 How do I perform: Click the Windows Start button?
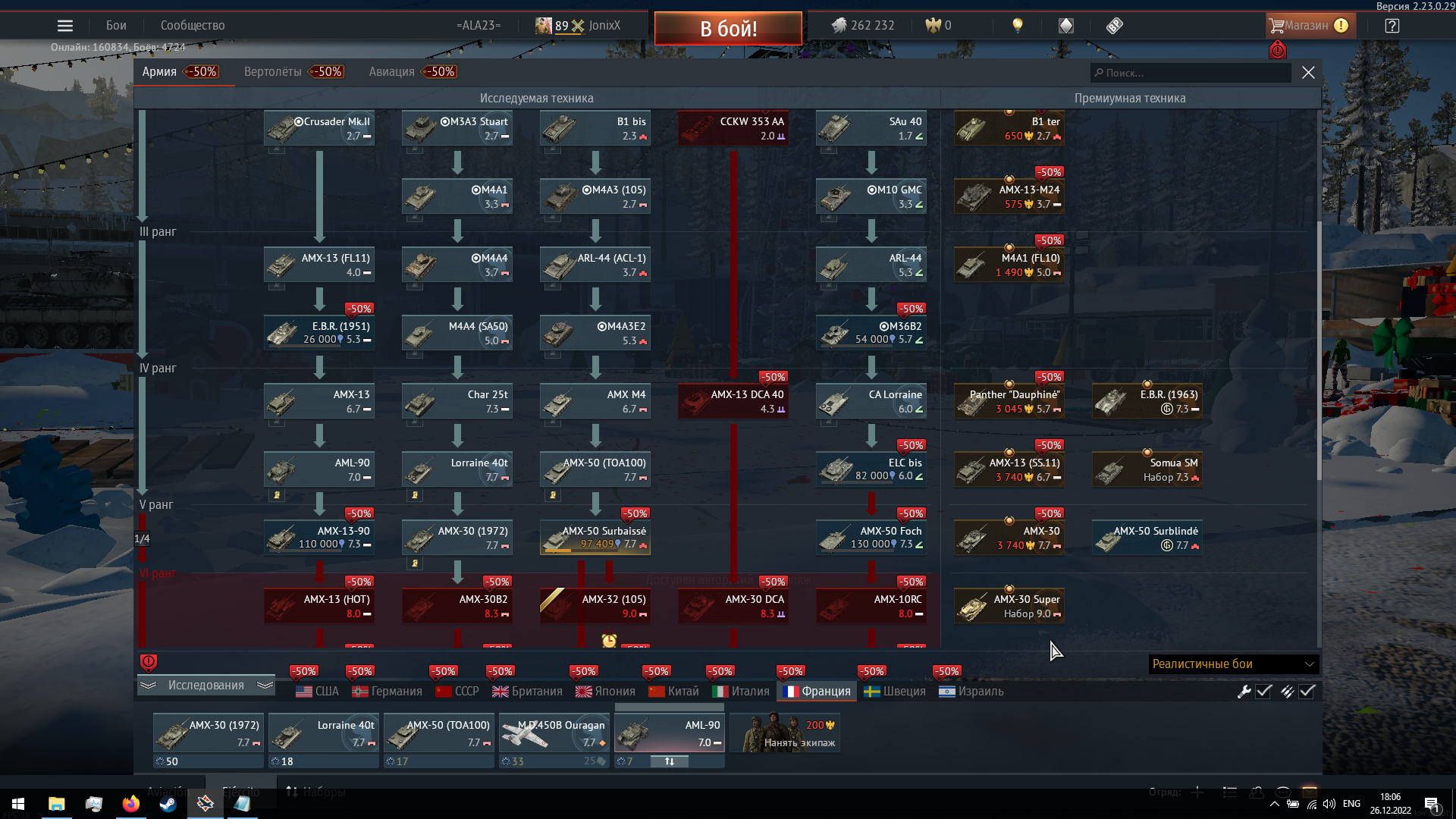point(18,804)
